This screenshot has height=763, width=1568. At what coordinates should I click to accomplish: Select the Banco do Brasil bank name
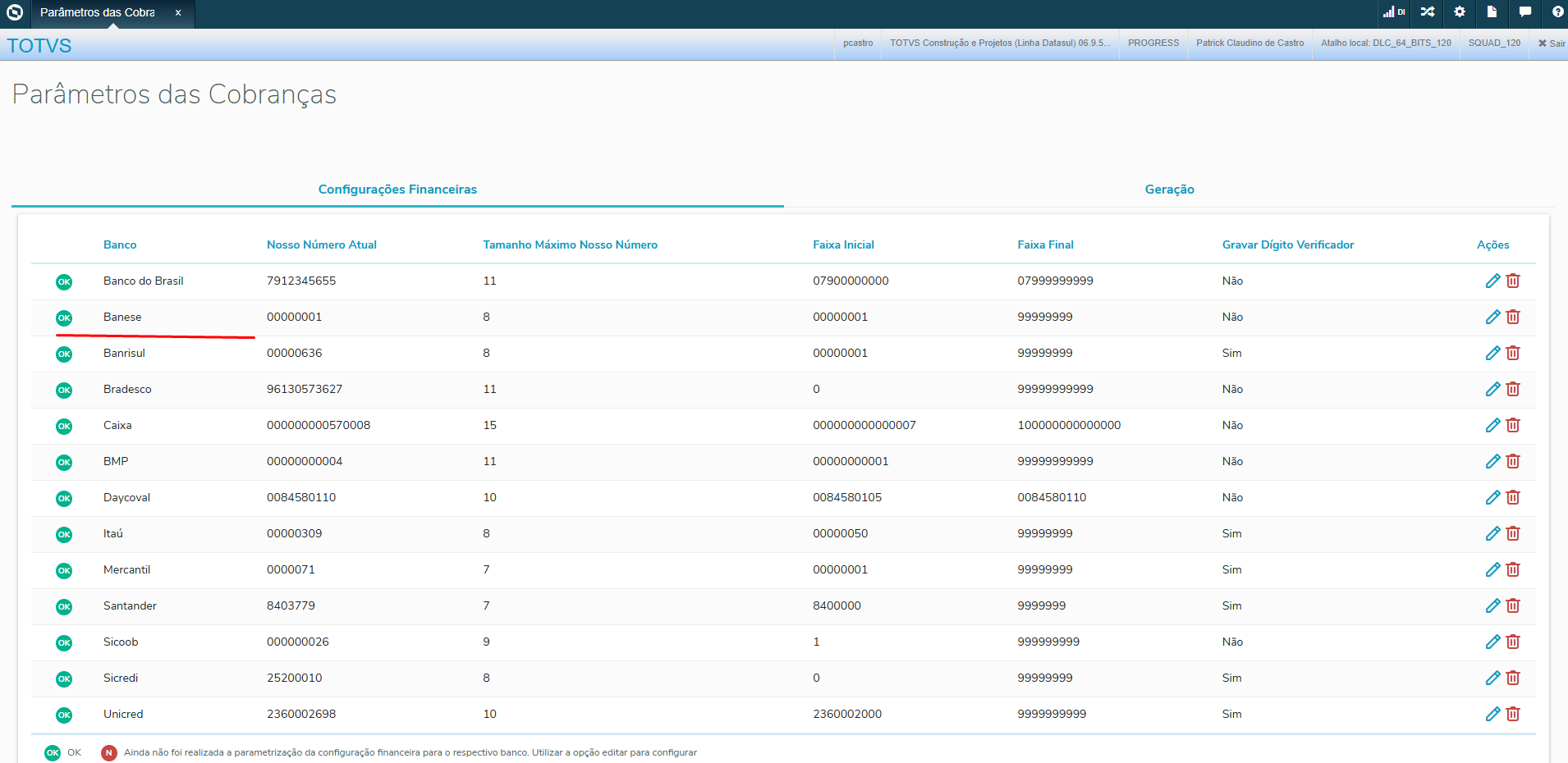(144, 281)
